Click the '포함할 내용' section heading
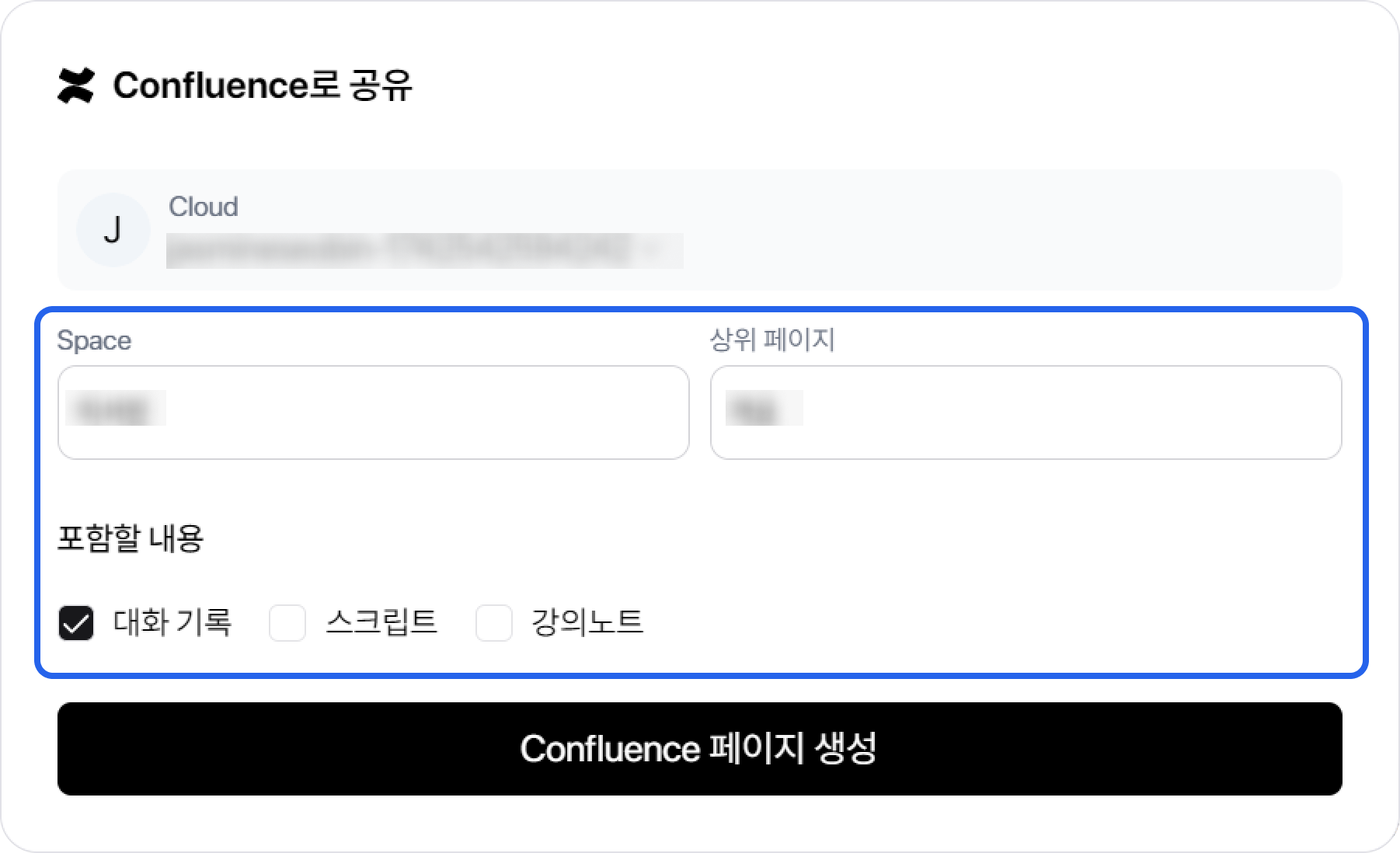Screen dimensions: 1400x853 coord(131,538)
